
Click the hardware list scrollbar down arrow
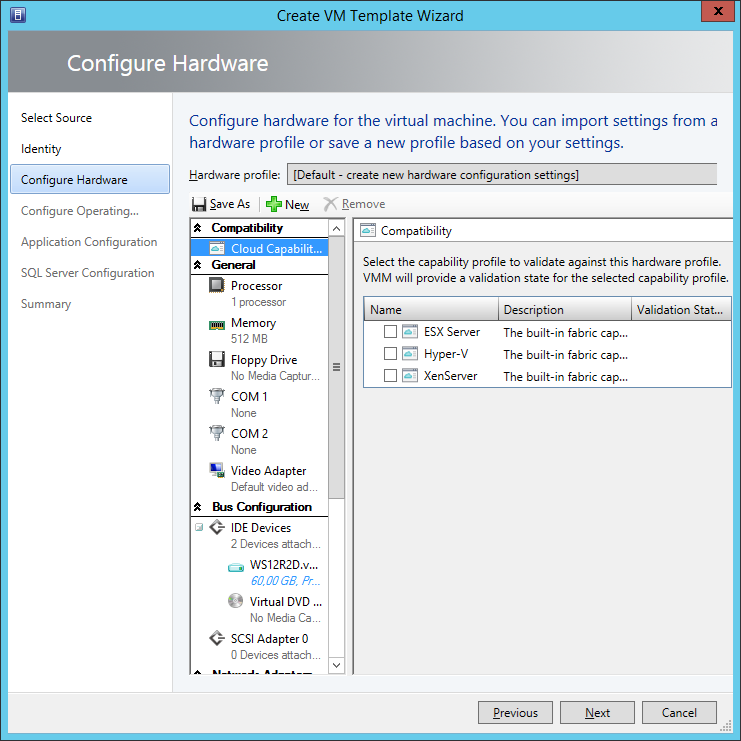(336, 665)
